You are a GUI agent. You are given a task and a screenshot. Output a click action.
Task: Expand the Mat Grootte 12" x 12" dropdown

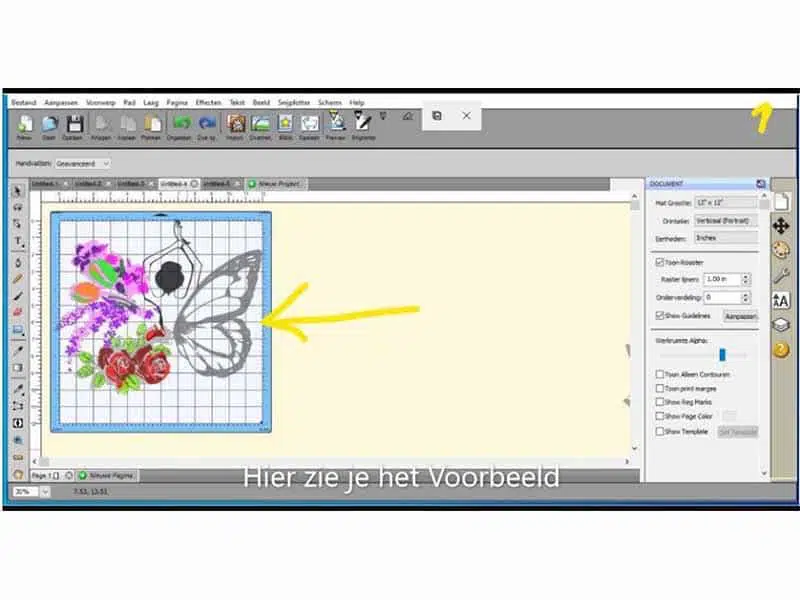pos(725,203)
